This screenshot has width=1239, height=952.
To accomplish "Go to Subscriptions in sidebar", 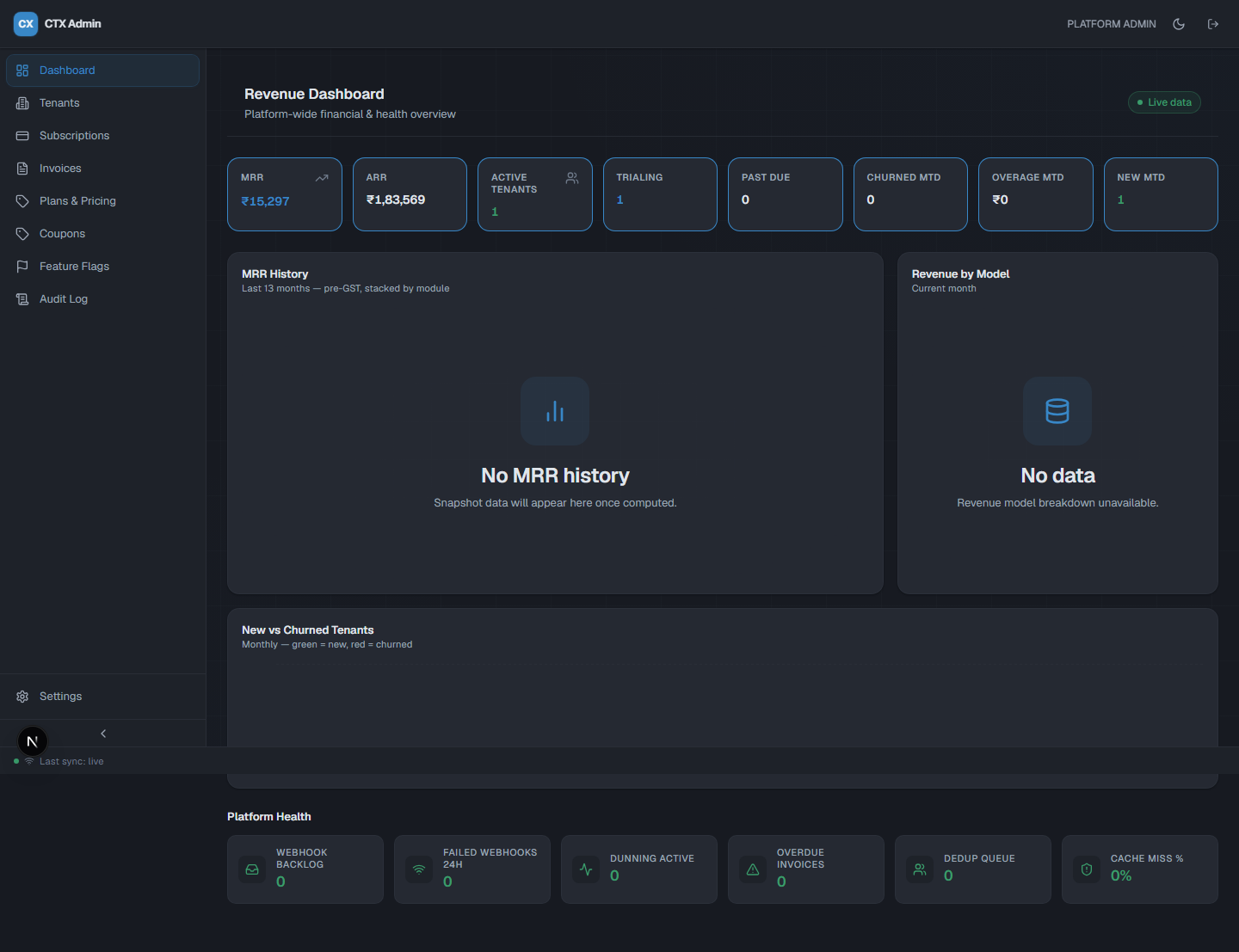I will 102,136.
